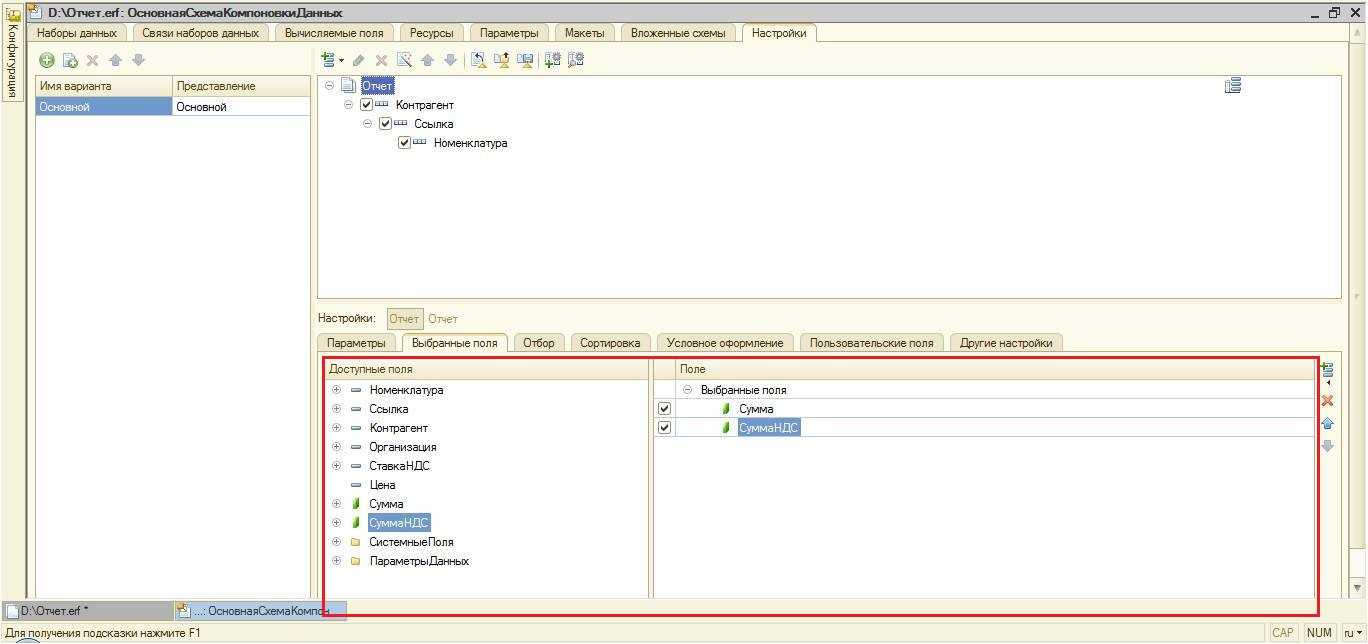Add a new settings variant with green plus
Screen dimensions: 1368x644
(47, 60)
